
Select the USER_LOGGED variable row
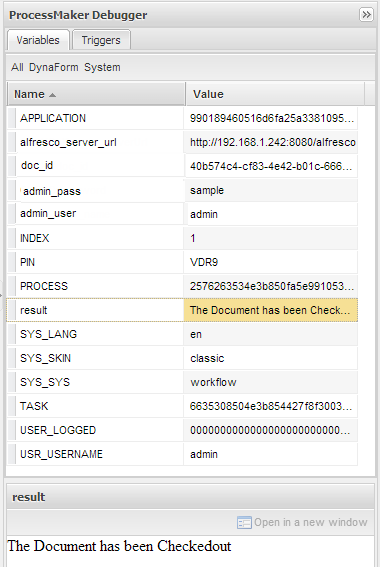[182, 430]
